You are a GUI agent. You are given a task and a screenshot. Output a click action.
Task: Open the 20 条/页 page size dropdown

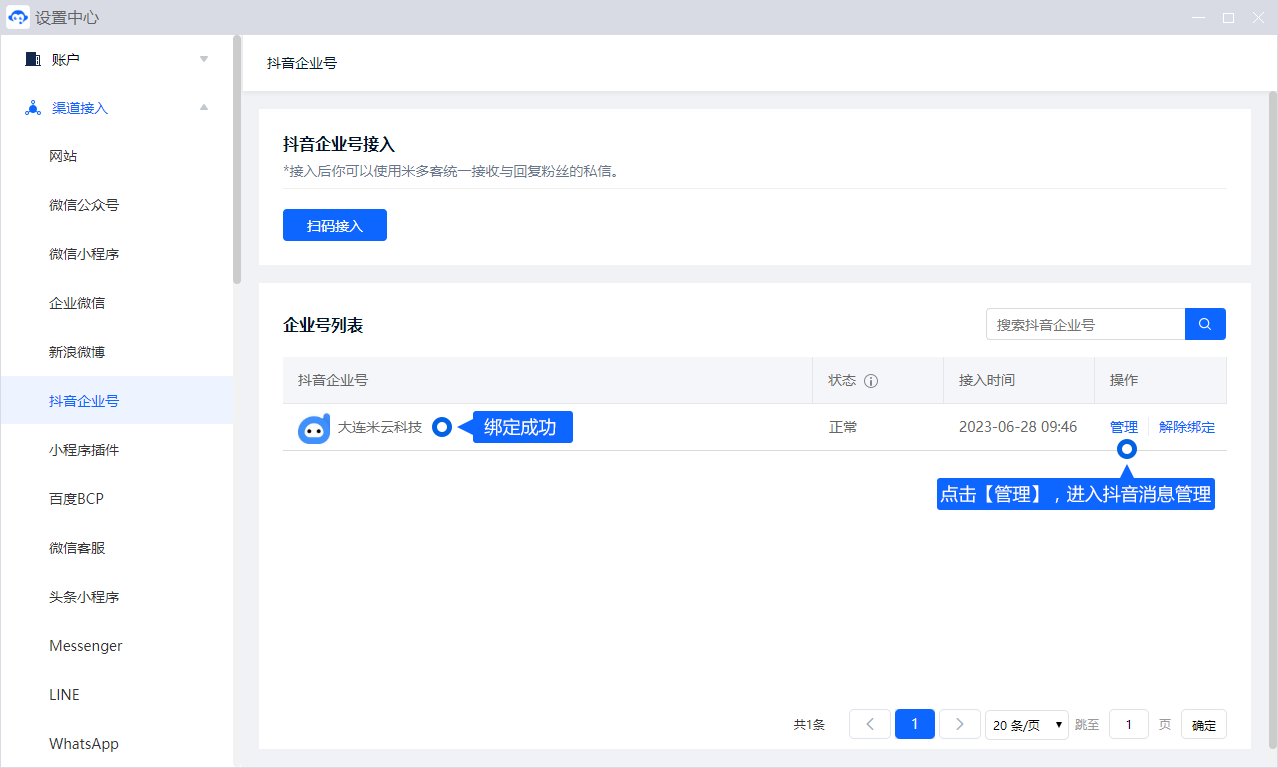tap(1026, 725)
